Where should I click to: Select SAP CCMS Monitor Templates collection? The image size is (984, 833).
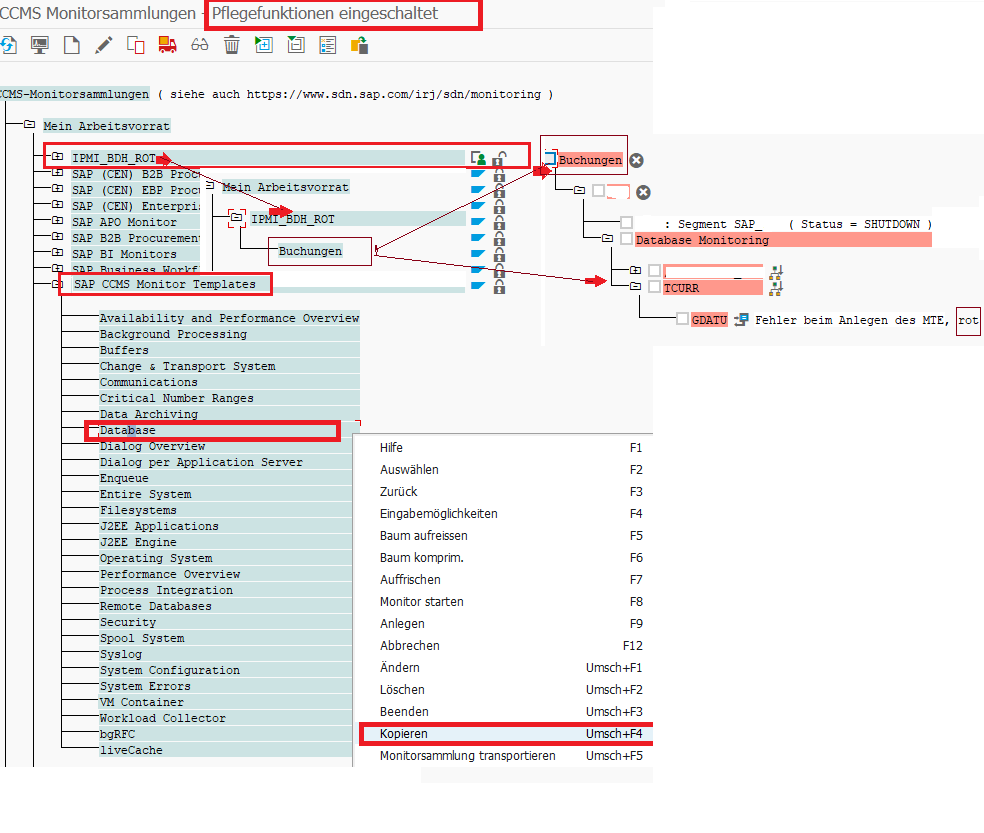pos(164,285)
